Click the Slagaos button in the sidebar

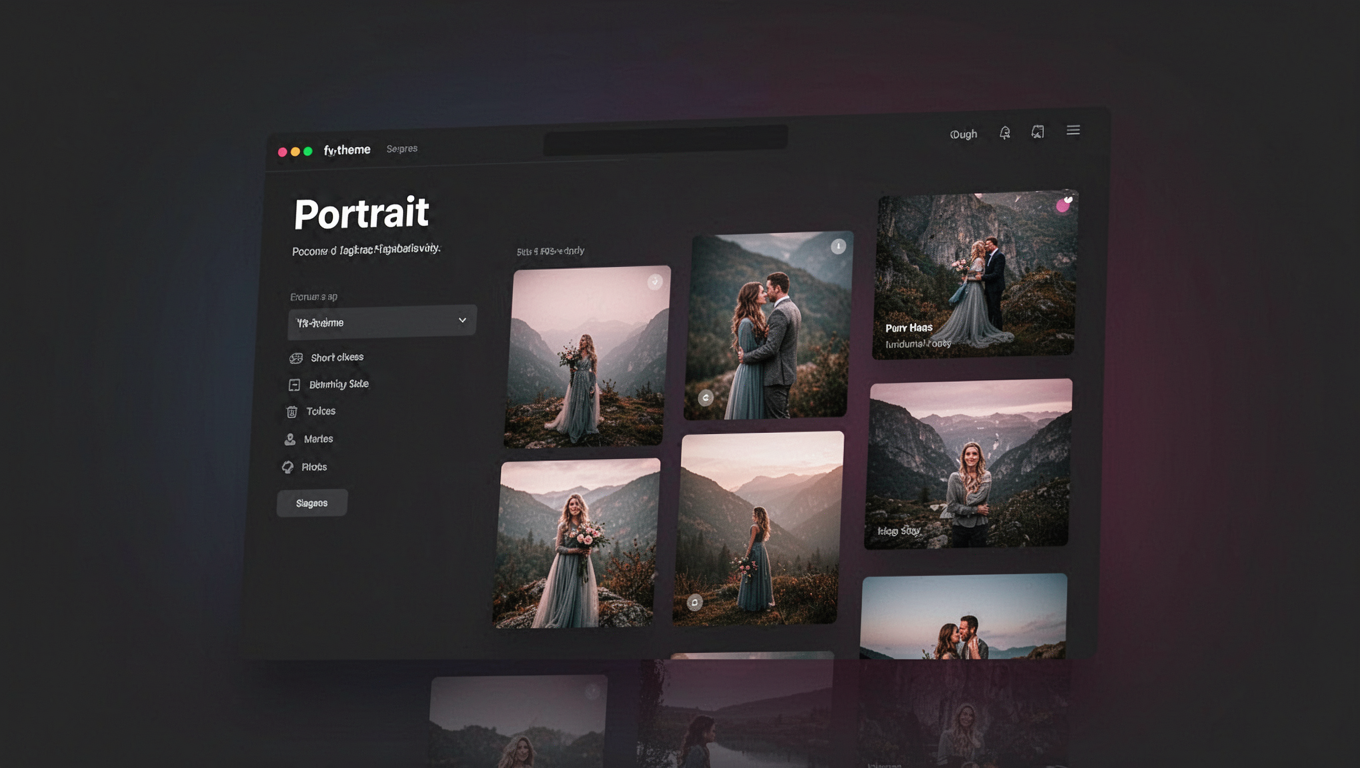pos(312,502)
